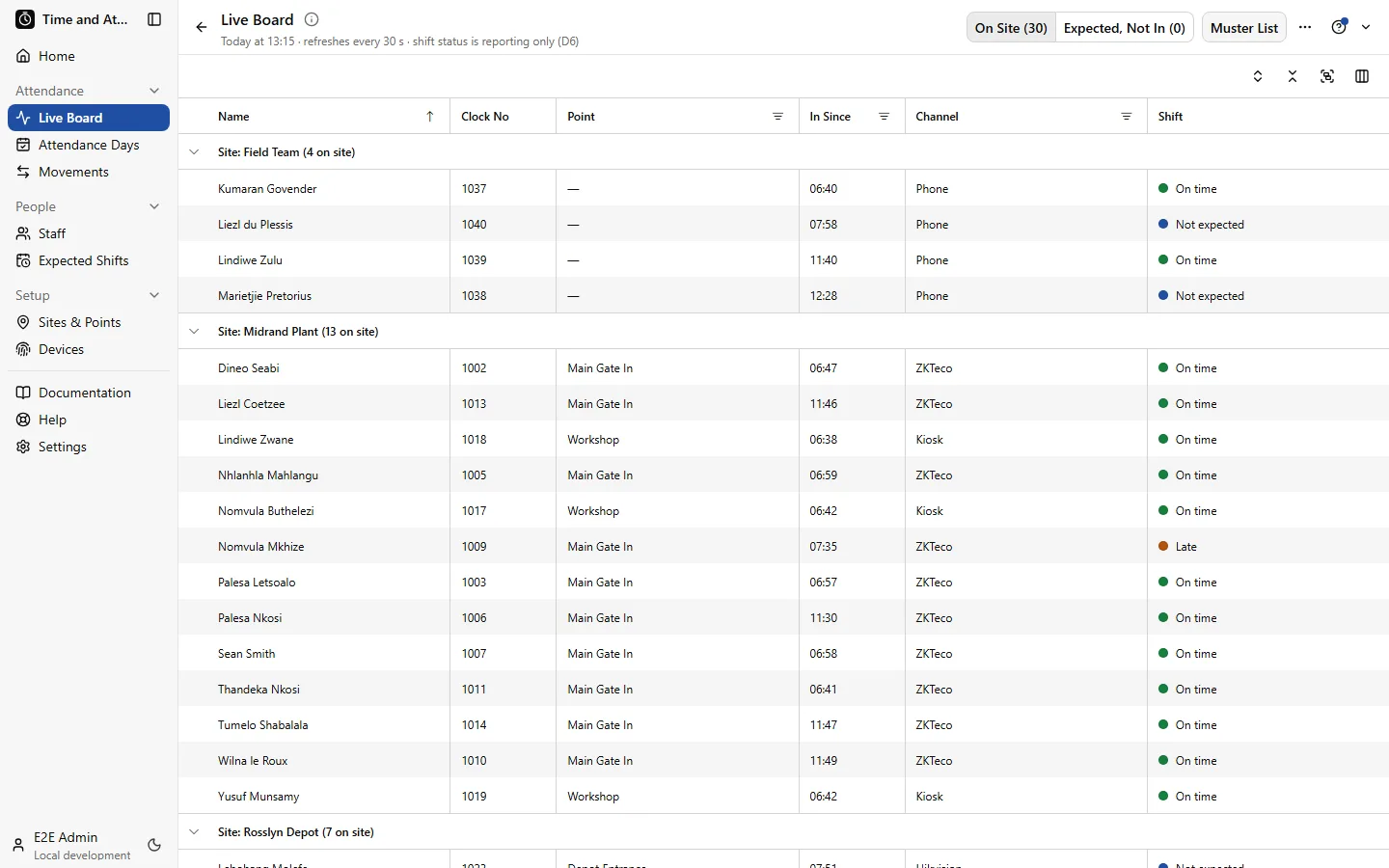This screenshot has height=868, width=1389.
Task: Open Sites & Points setup page
Action: (89, 322)
